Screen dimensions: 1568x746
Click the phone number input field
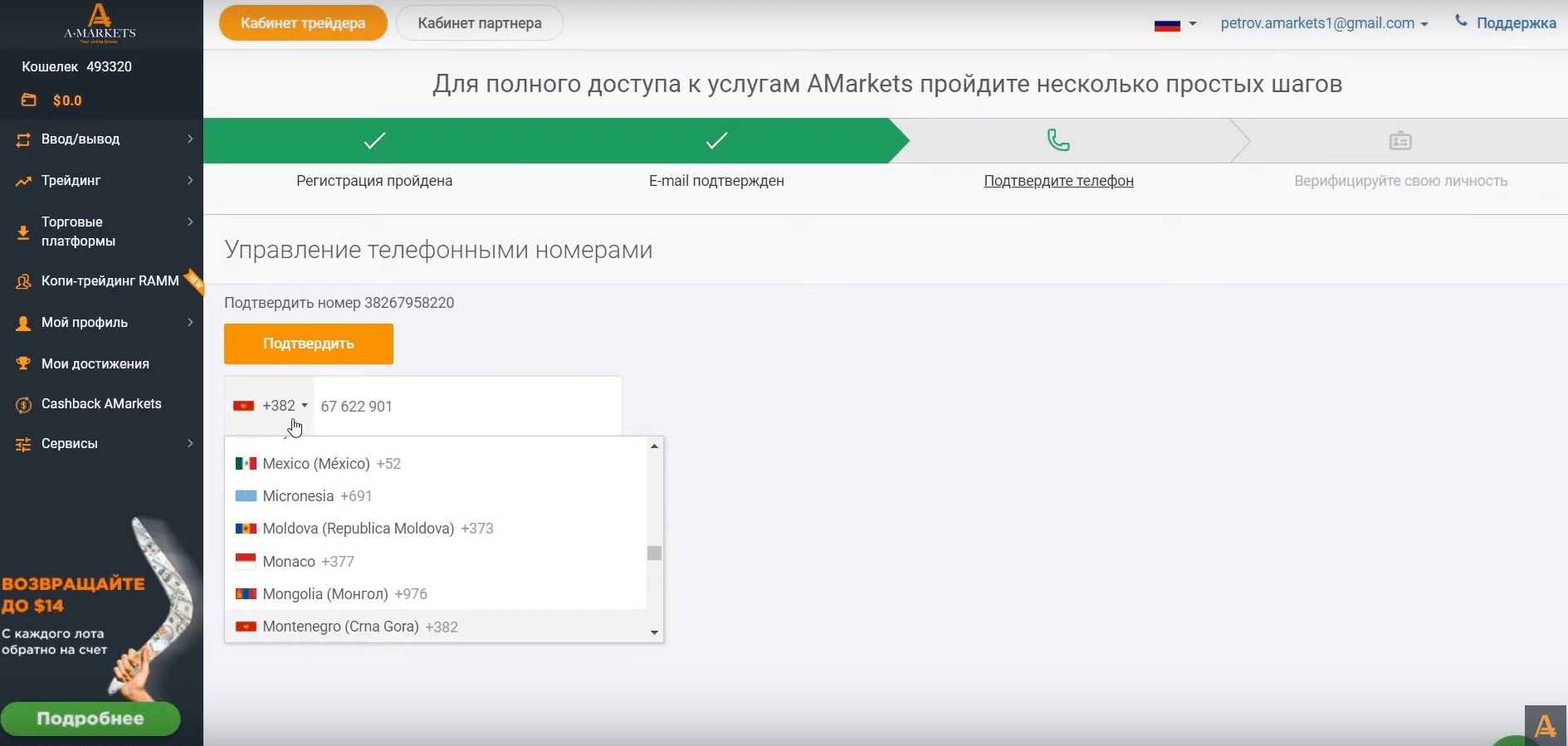467,406
